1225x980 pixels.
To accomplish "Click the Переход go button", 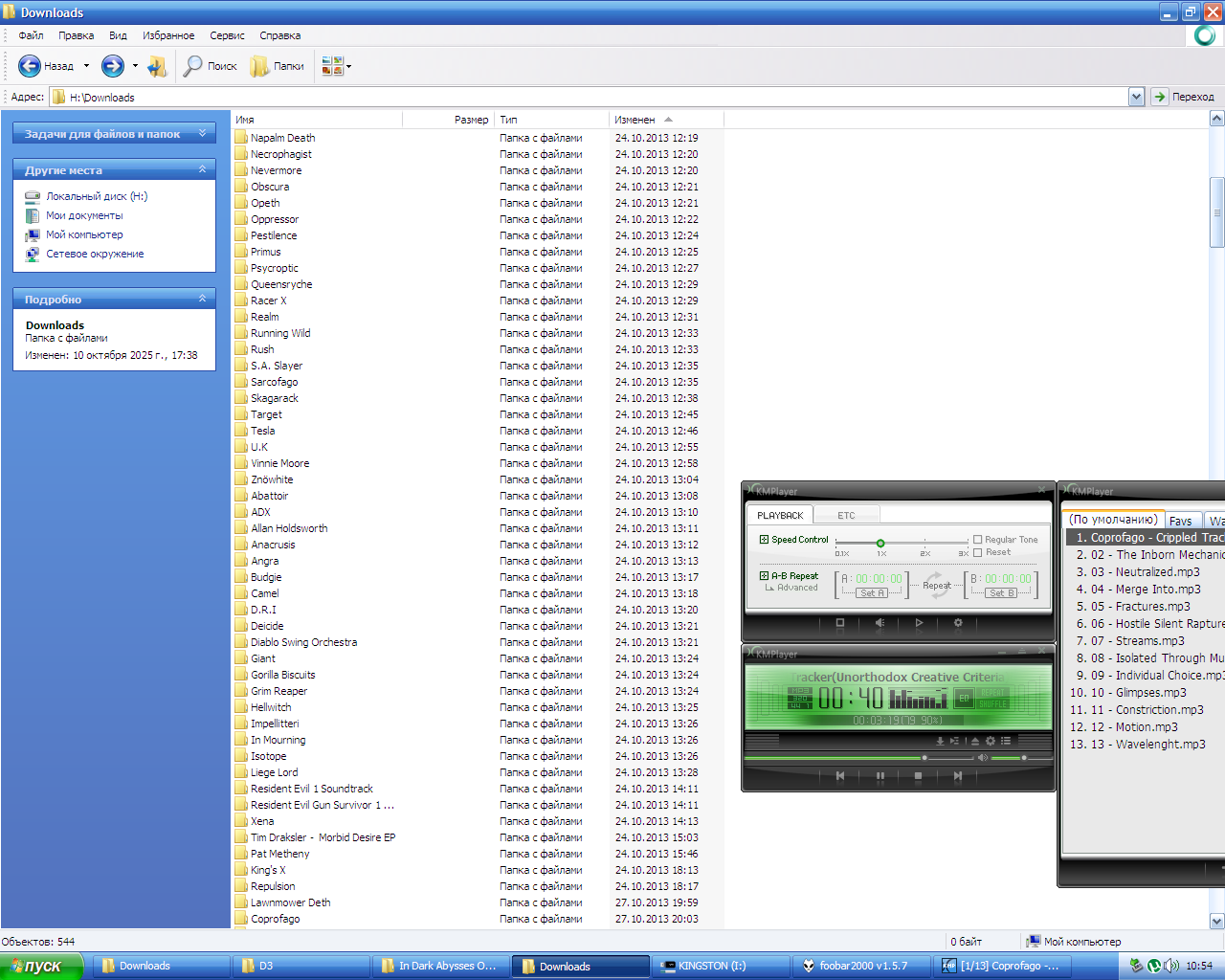I will (x=1184, y=97).
